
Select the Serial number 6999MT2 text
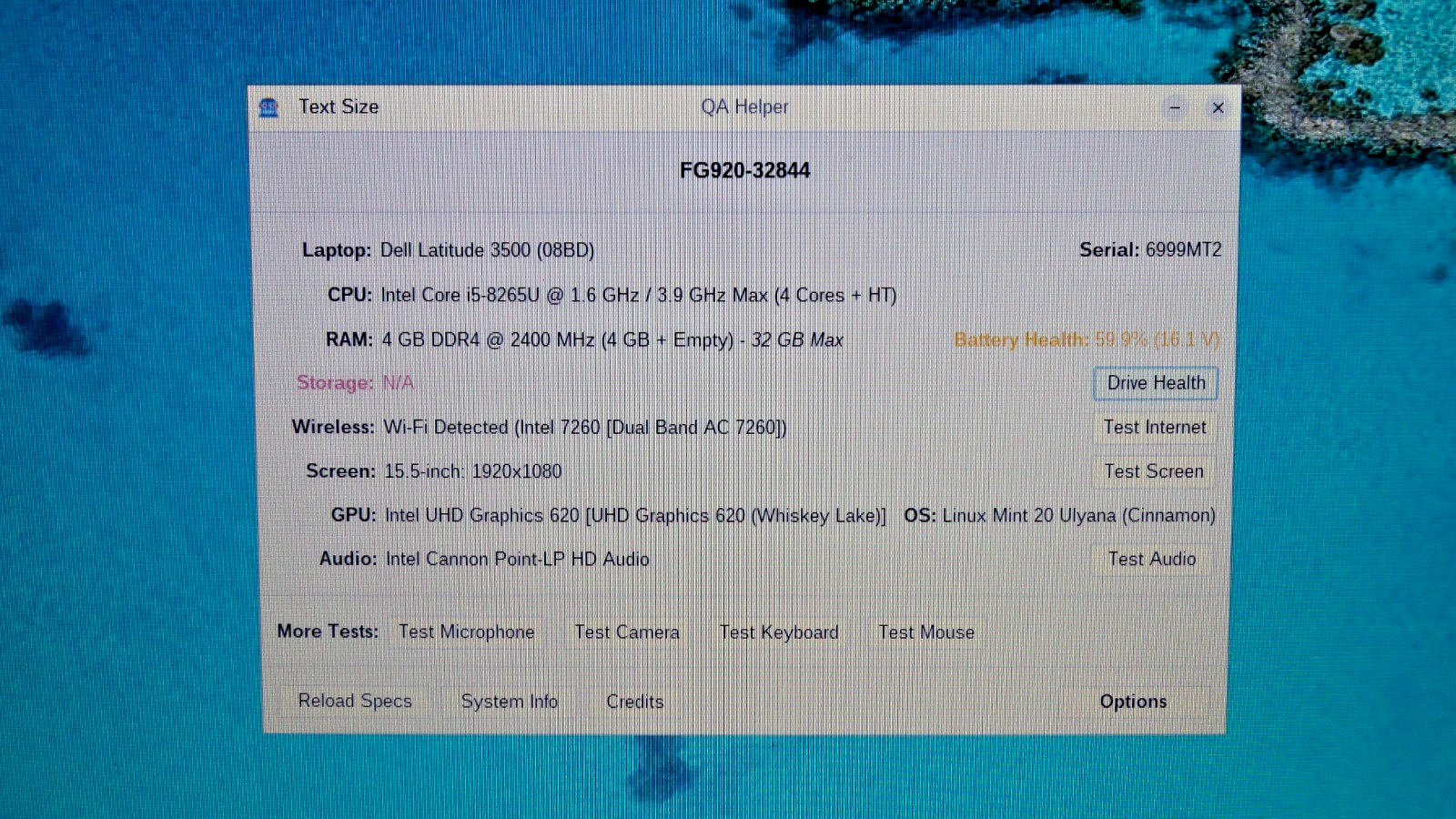1183,250
